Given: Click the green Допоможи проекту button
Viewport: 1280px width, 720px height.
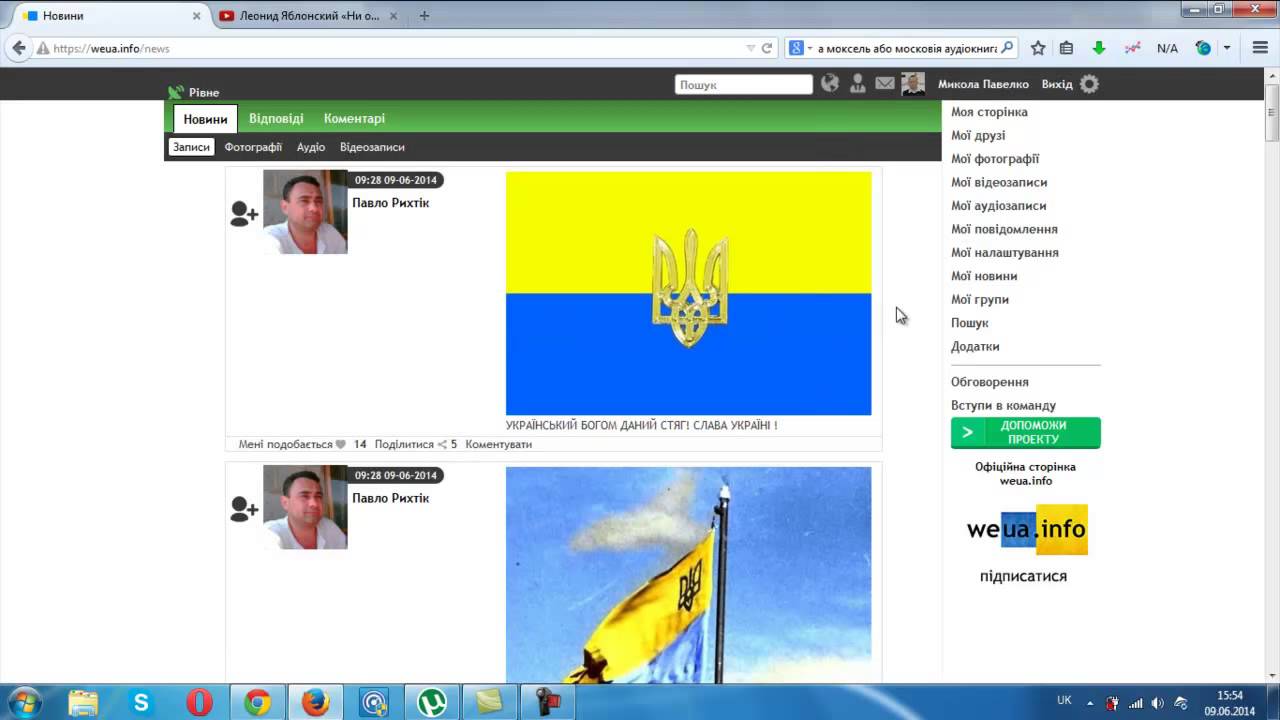Looking at the screenshot, I should [x=1026, y=433].
